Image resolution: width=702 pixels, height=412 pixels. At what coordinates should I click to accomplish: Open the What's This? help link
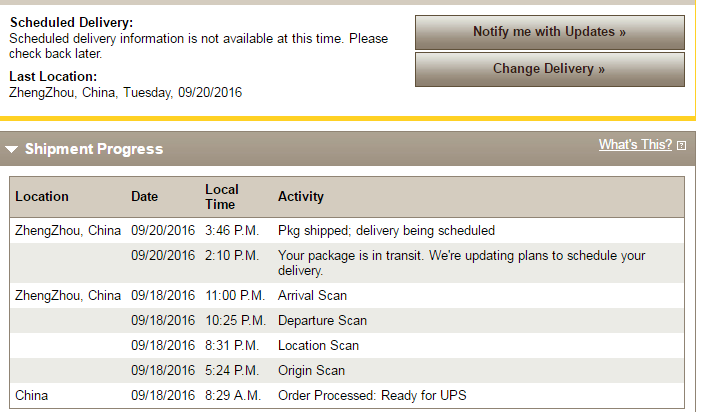(635, 145)
